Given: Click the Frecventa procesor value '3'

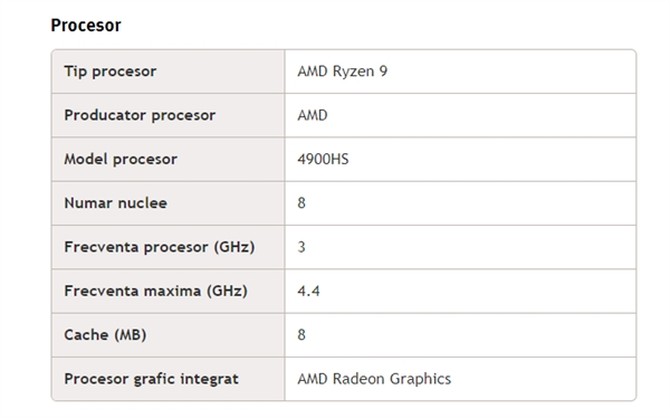Looking at the screenshot, I should [x=302, y=247].
